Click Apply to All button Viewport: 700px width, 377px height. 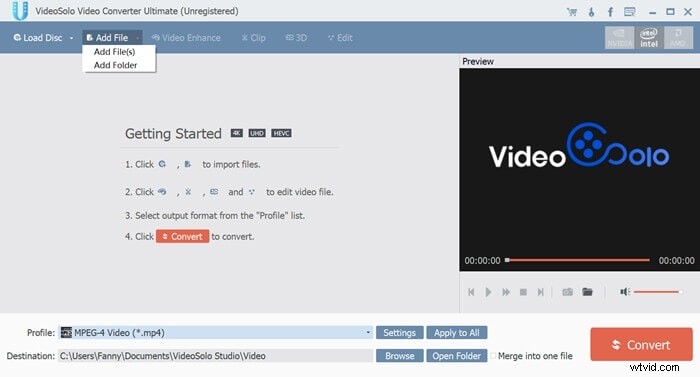pyautogui.click(x=457, y=333)
